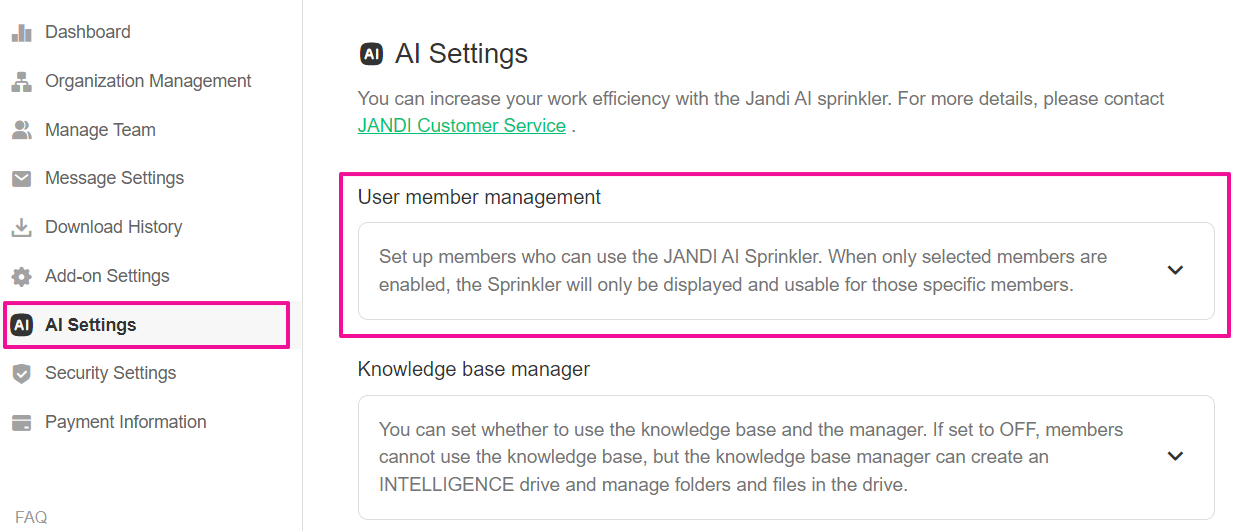Go to Organization Management page
Screen dimensions: 1245x531
click(x=148, y=81)
